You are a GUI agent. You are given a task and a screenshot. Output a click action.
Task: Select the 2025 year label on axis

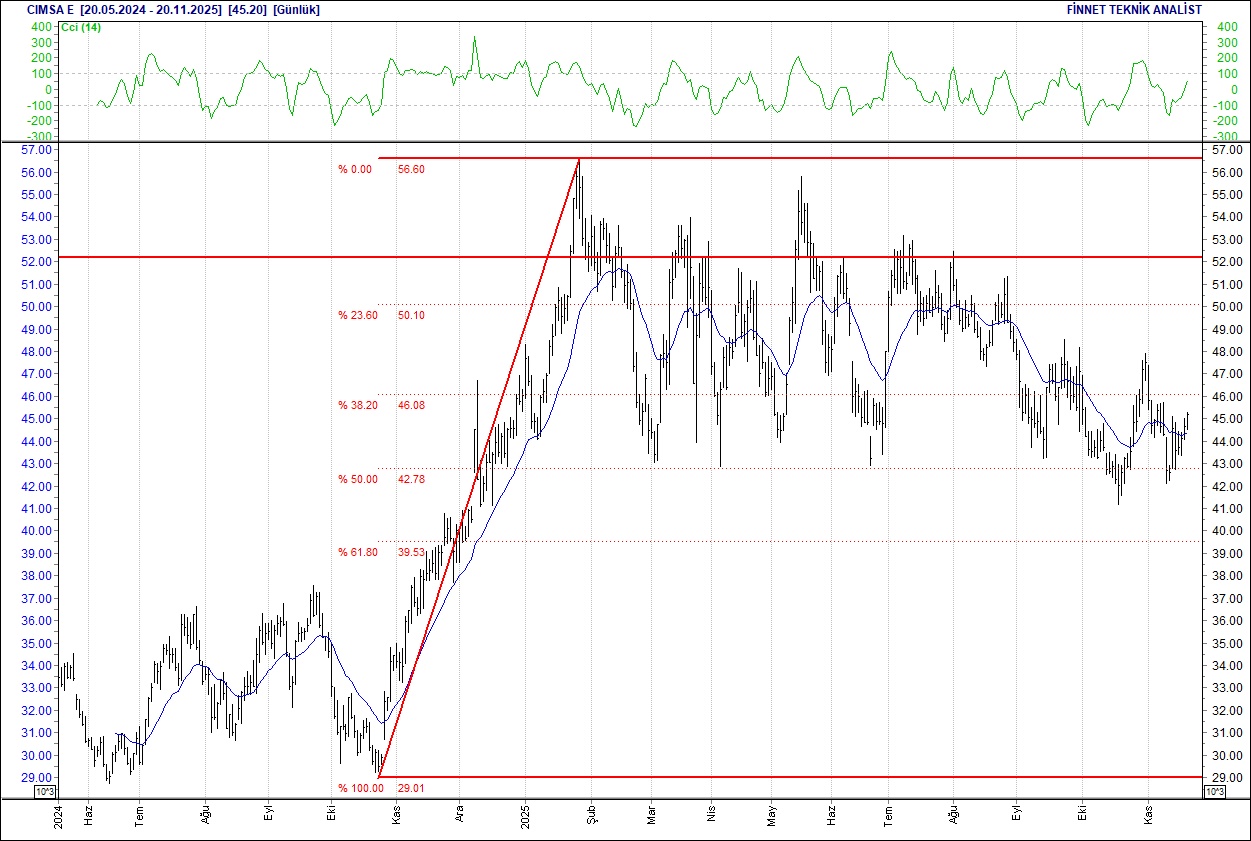[524, 818]
